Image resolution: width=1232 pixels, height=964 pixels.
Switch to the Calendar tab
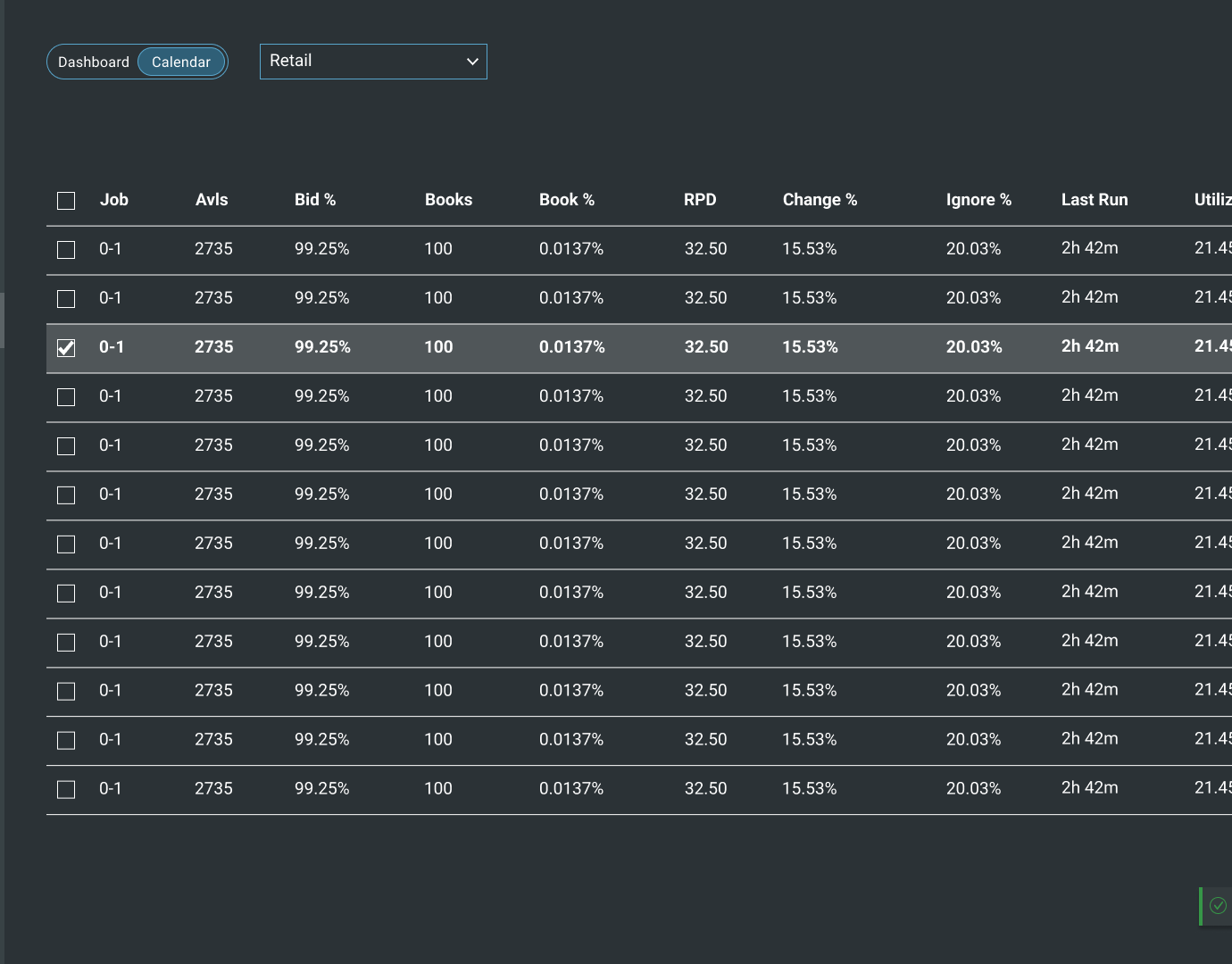(x=181, y=62)
